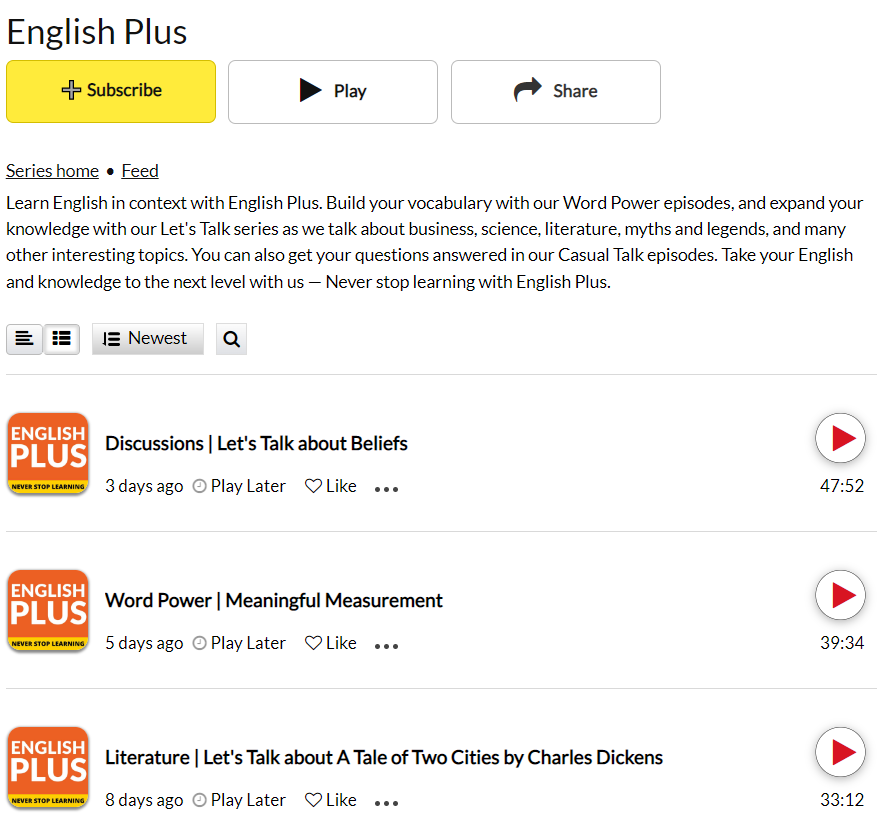Like the Tale of Two Cities episode
Image resolution: width=889 pixels, height=829 pixels.
[331, 800]
